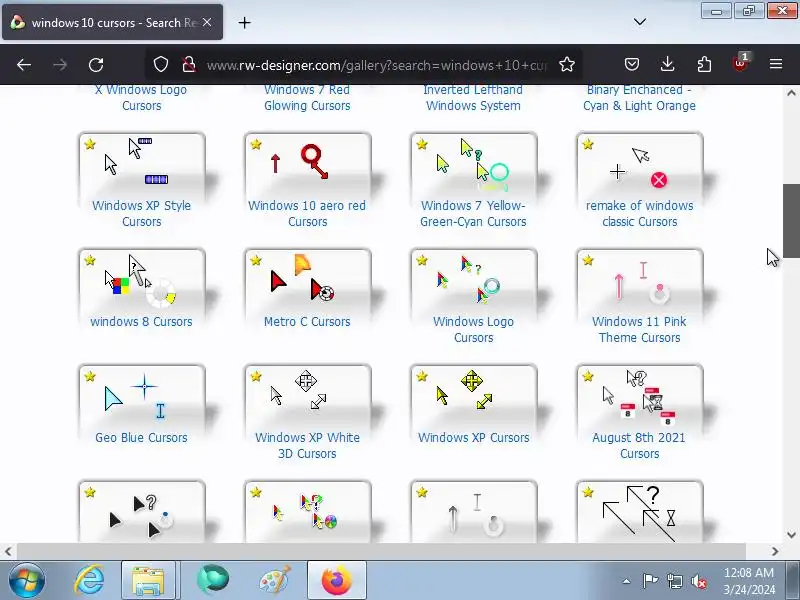This screenshot has width=800, height=600.
Task: Open the Windows Start menu
Action: point(27,580)
